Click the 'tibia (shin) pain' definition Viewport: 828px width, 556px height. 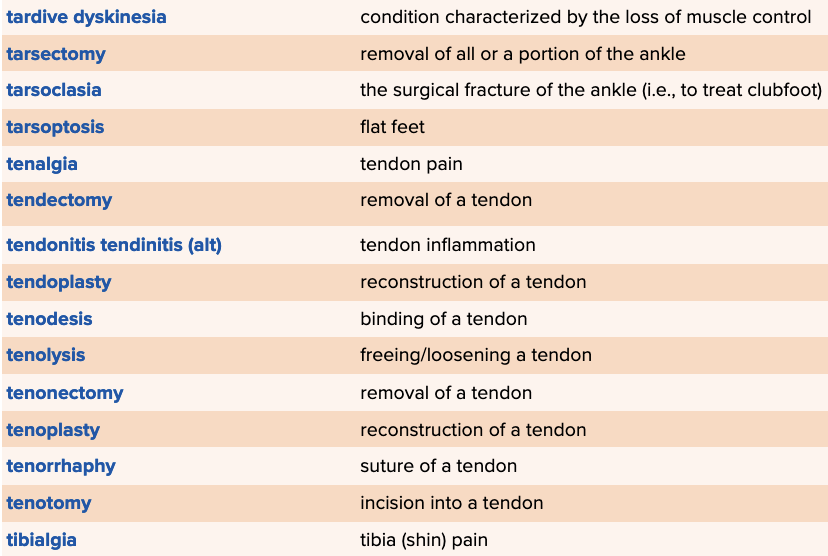[424, 540]
